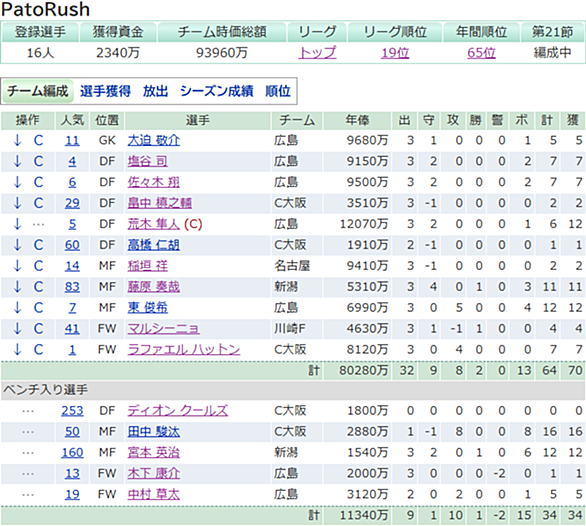
Task: Open トップ league link
Action: [x=317, y=53]
